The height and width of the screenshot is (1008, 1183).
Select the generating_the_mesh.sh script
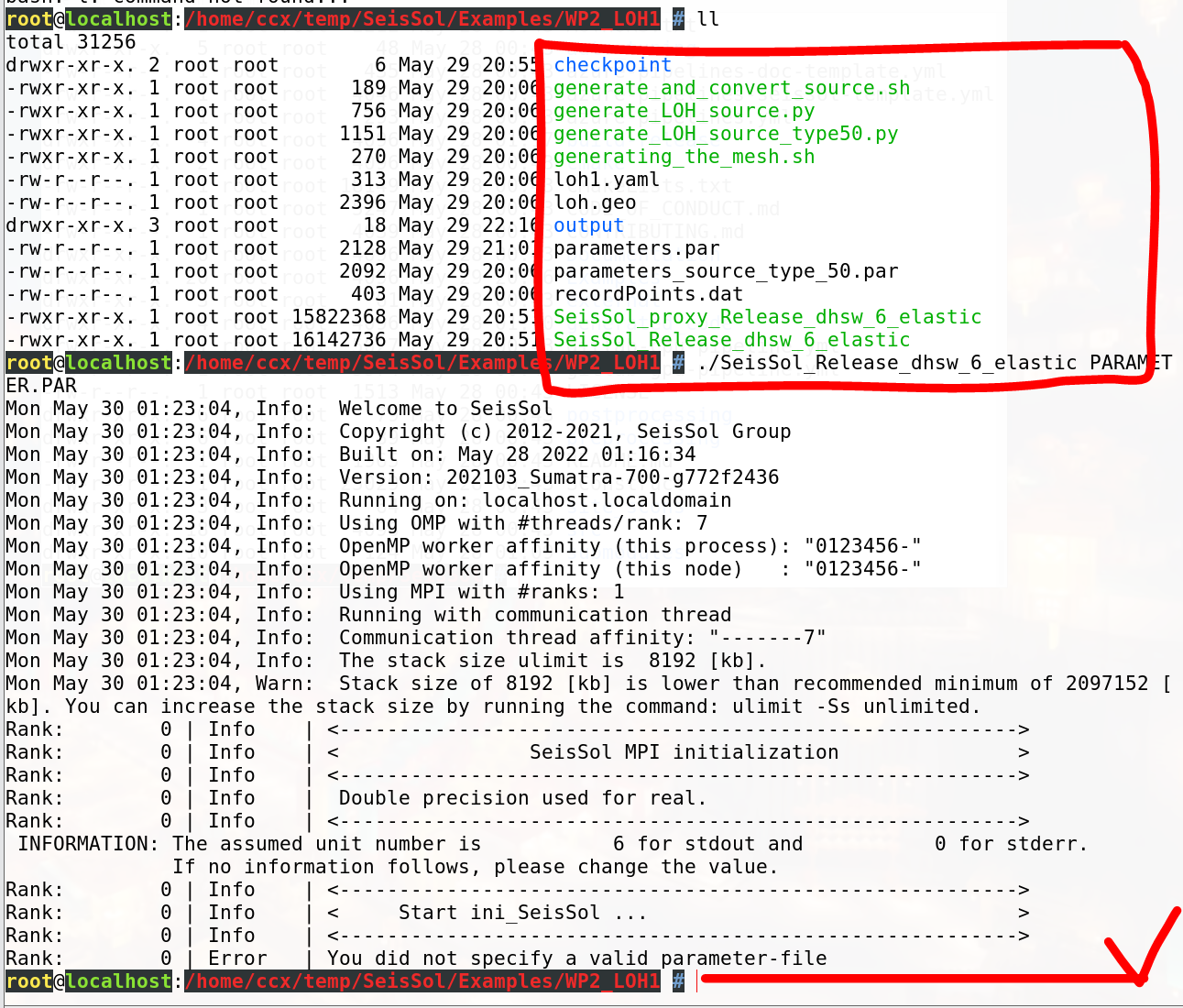coord(683,157)
